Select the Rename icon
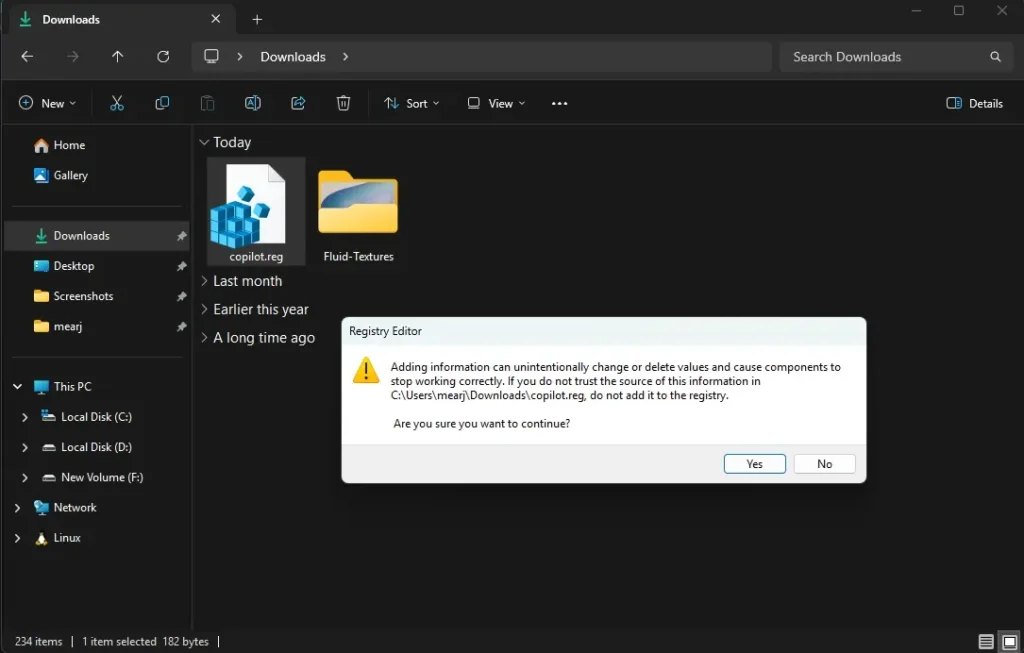Viewport: 1024px width, 653px height. pos(252,103)
